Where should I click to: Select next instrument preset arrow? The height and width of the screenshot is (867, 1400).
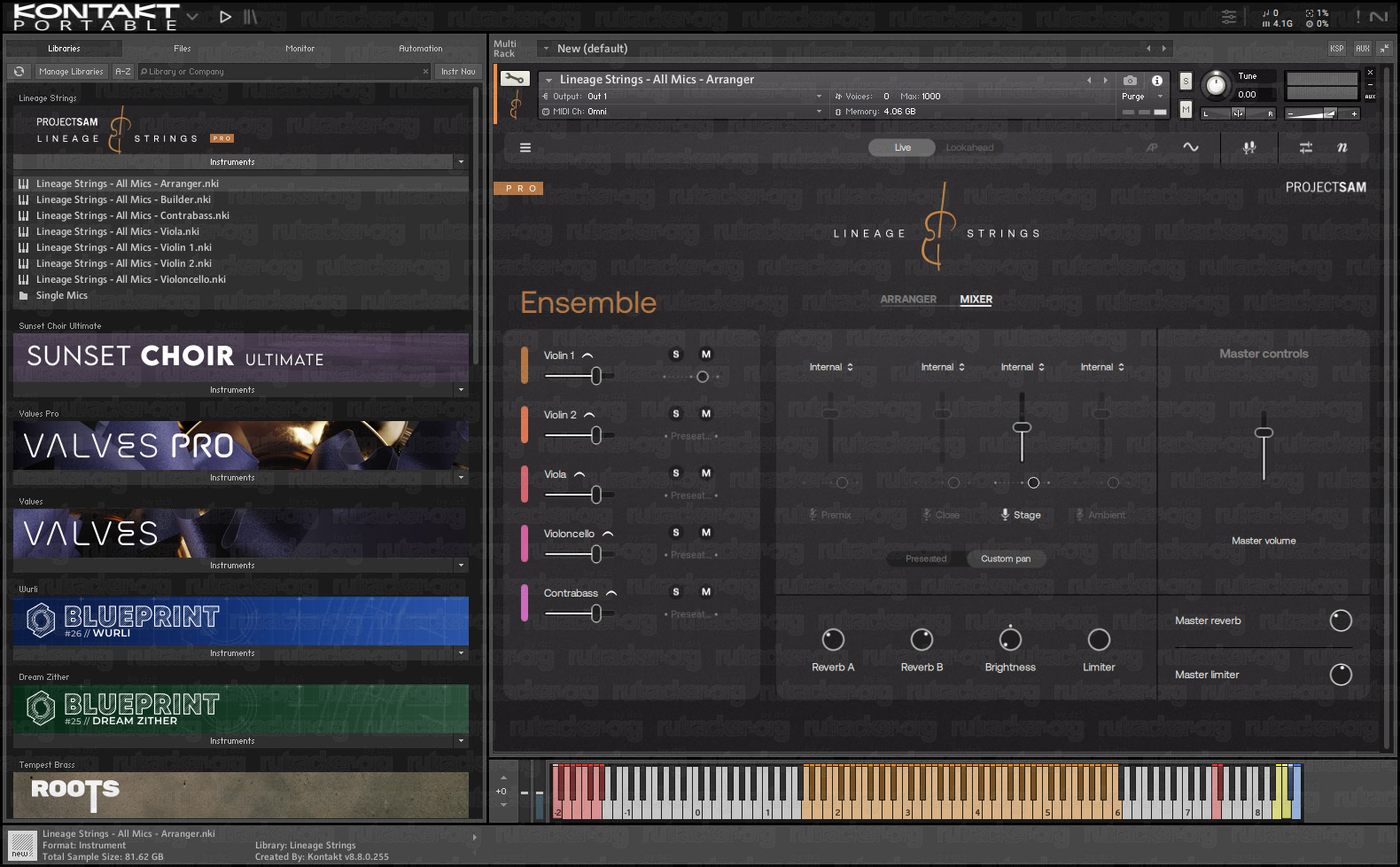[1105, 80]
